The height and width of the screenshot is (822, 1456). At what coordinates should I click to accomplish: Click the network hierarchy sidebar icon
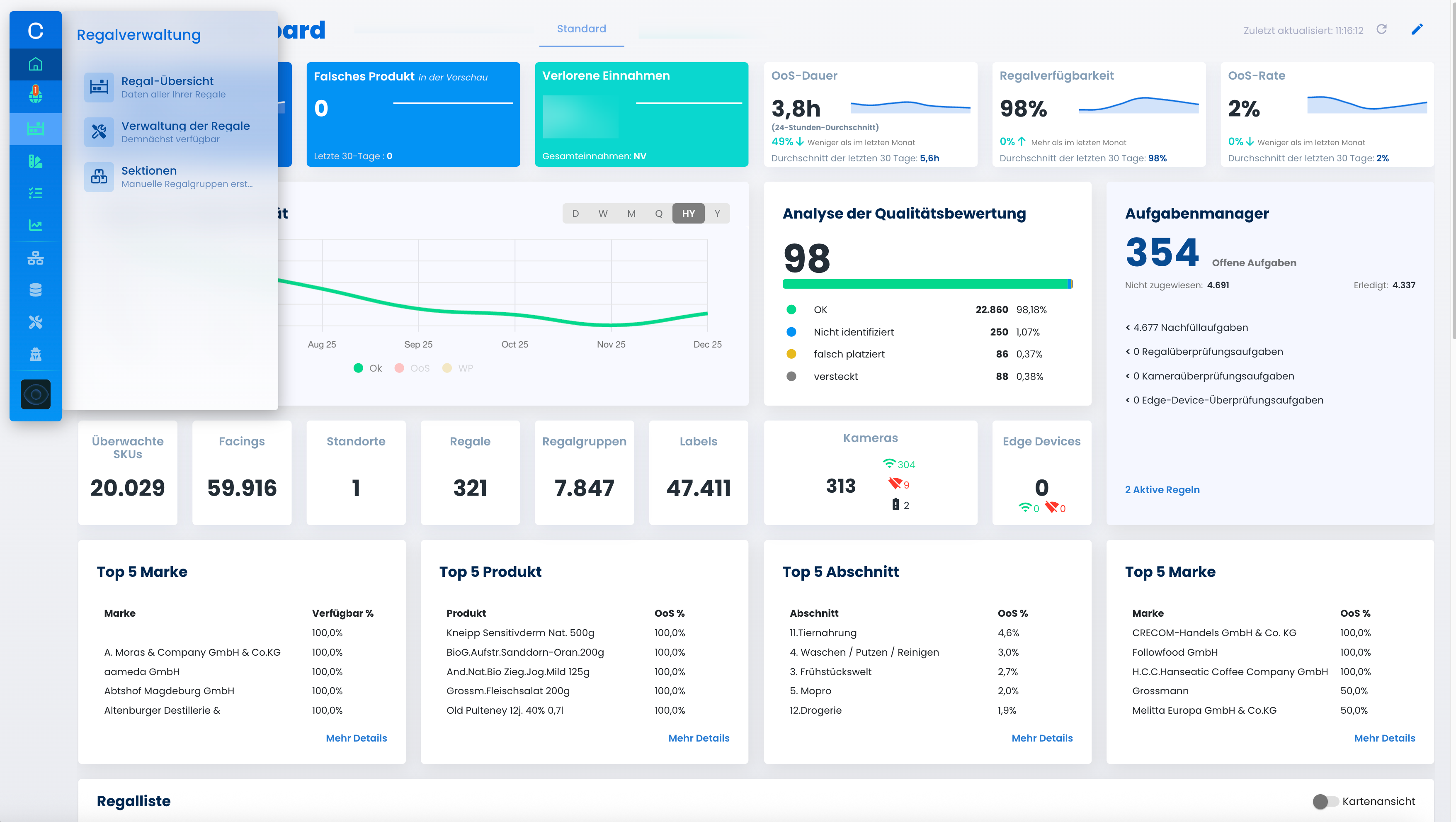35,258
